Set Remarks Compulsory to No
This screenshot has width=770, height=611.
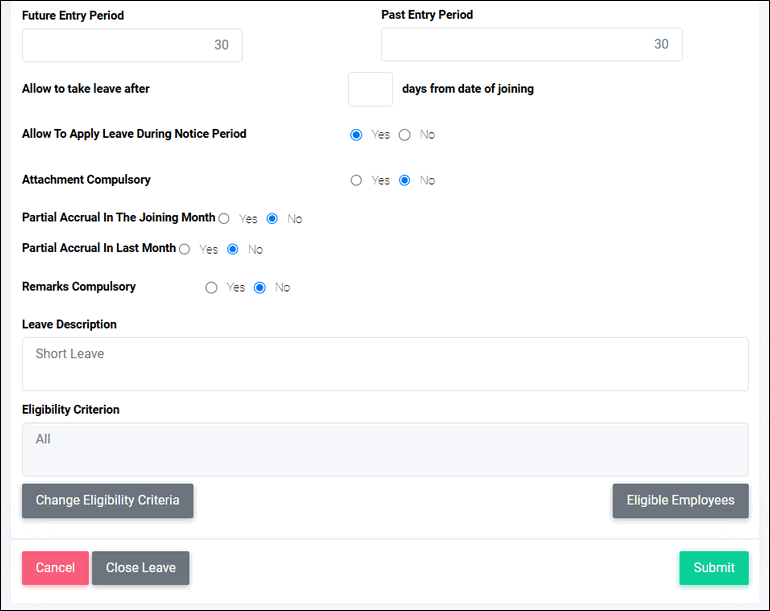pos(260,287)
